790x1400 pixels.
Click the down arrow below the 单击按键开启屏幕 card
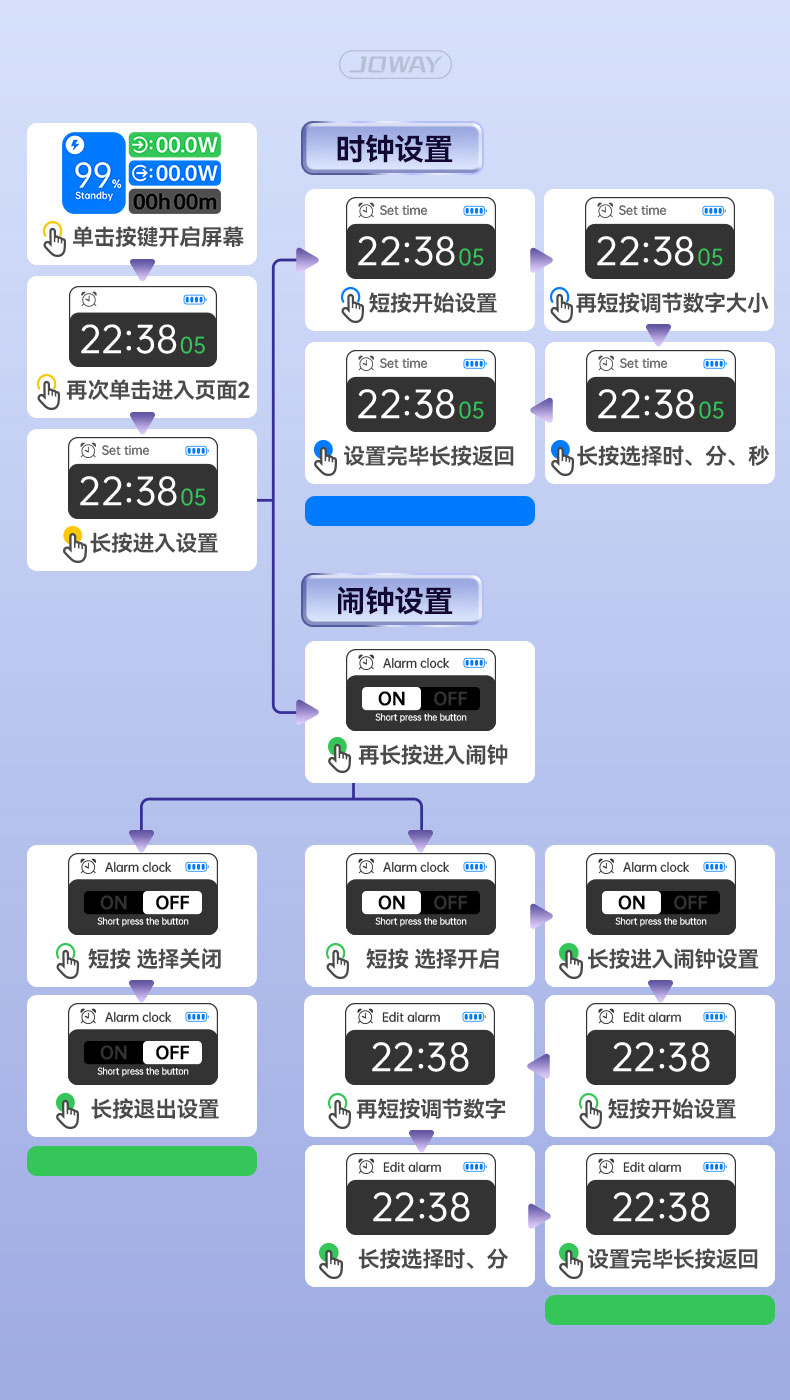[x=143, y=270]
